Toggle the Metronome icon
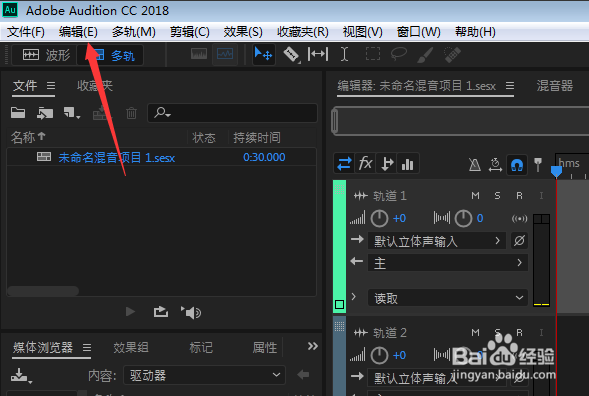 474,164
